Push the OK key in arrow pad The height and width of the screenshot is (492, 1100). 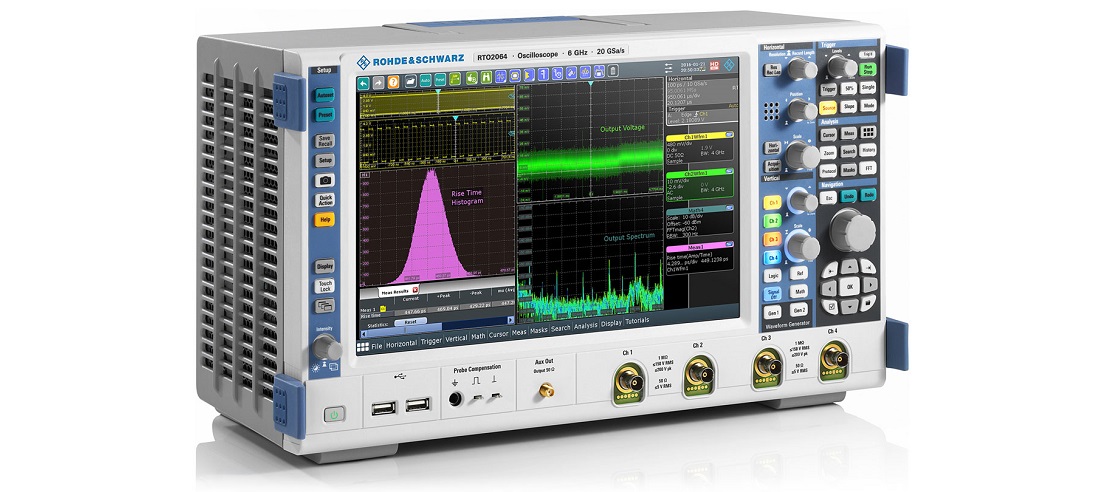click(850, 286)
